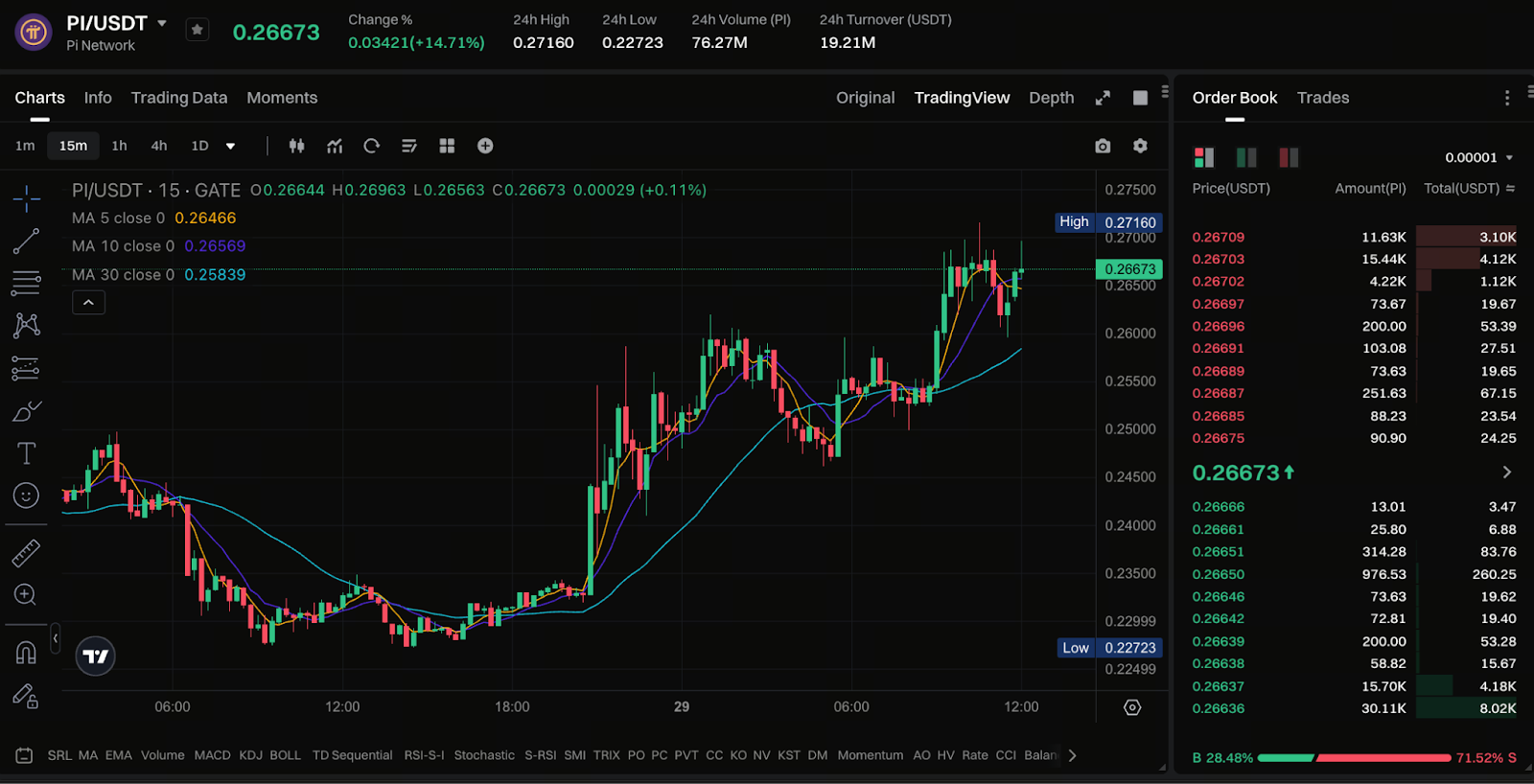The image size is (1534, 784).
Task: Select the 1h timeframe
Action: (x=119, y=146)
